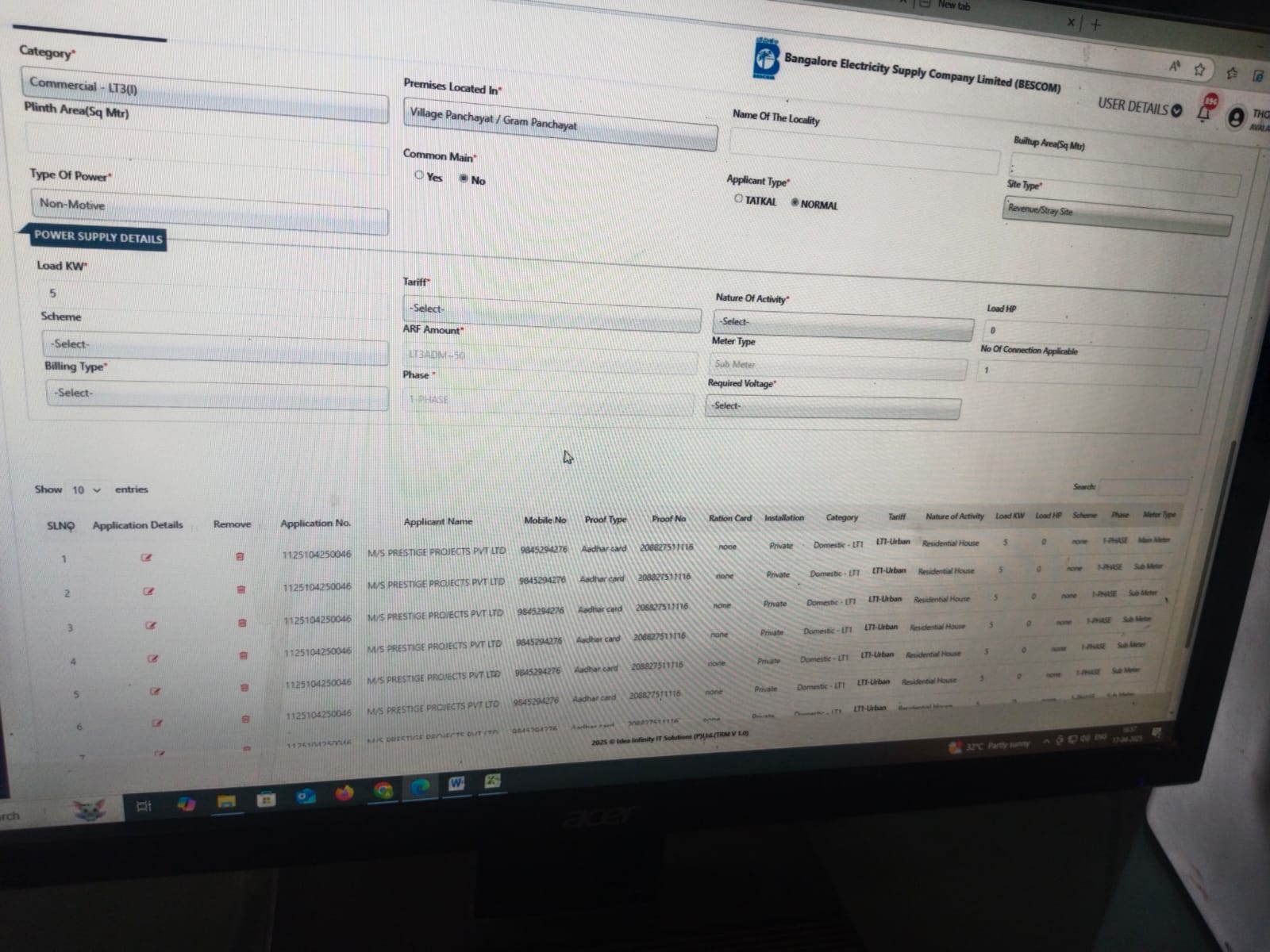Screen dimensions: 1270x952
Task: Sort table by SLNO column header
Action: point(60,526)
